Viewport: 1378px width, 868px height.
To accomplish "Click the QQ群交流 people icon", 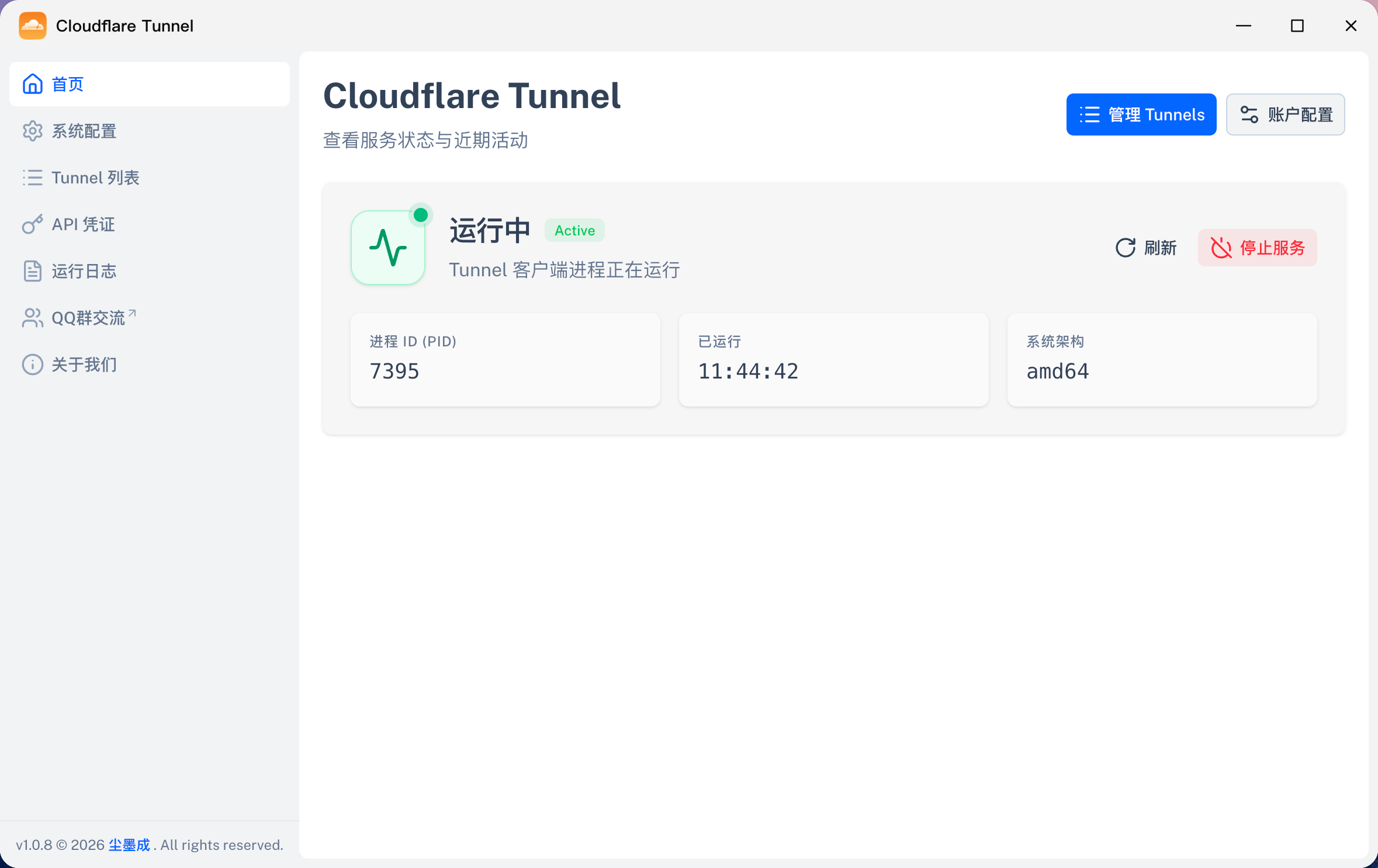I will 33,318.
